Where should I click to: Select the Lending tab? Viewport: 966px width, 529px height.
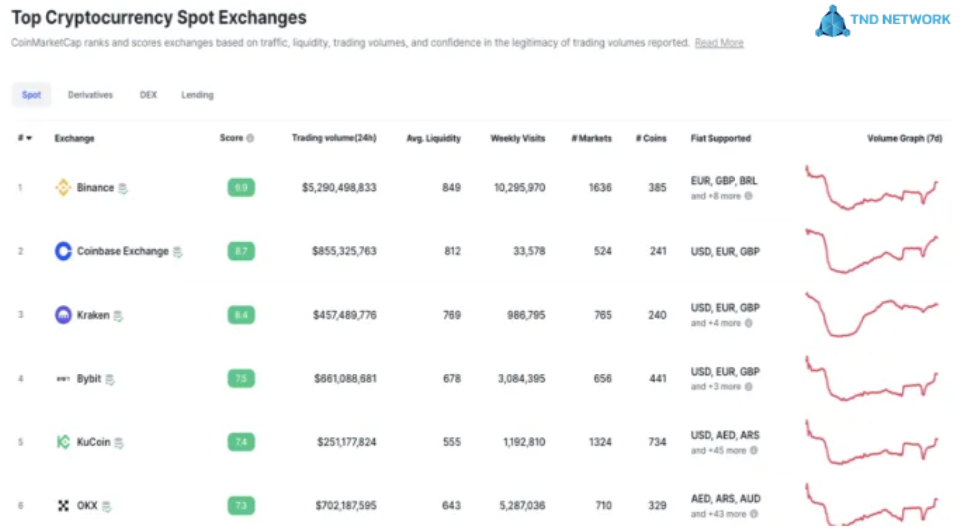click(197, 95)
